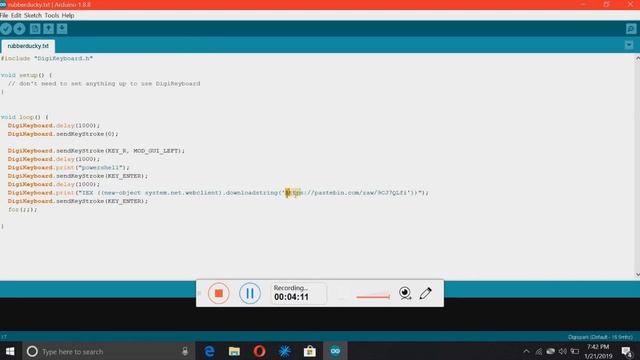This screenshot has height=360, width=640.
Task: Open a sketch with the Open icon
Action: tap(49, 29)
